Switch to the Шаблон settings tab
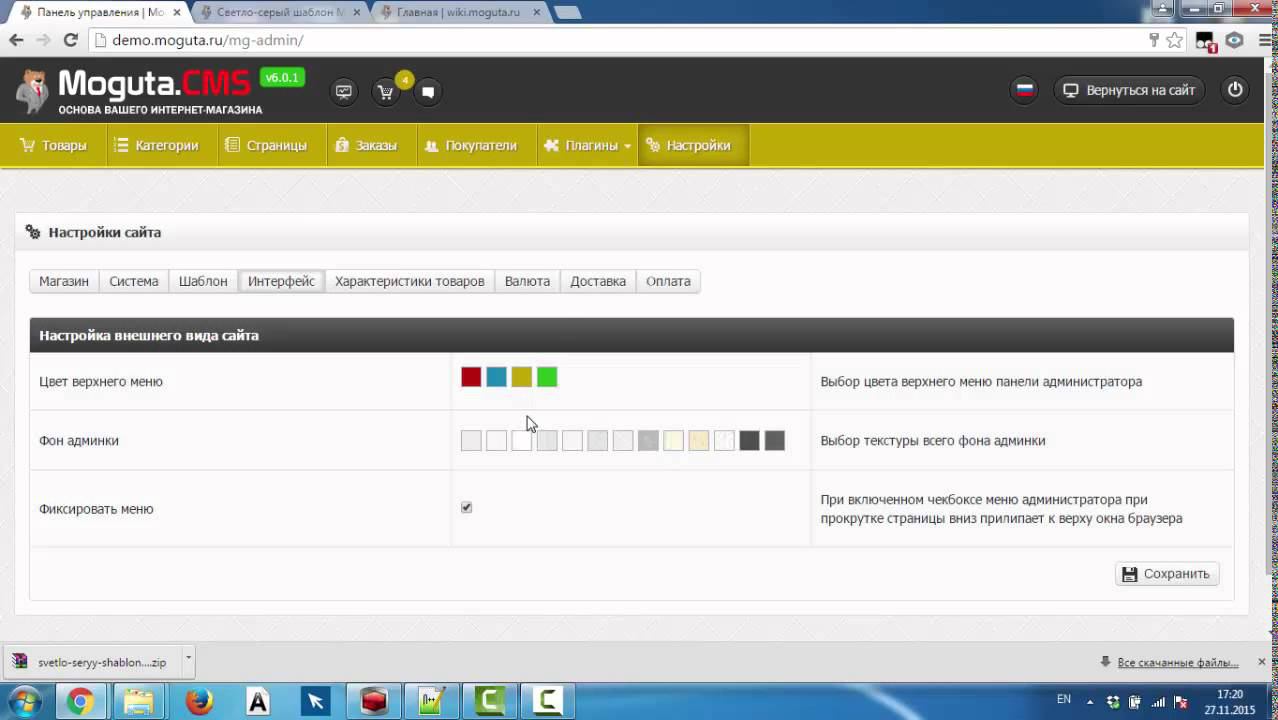 203,281
